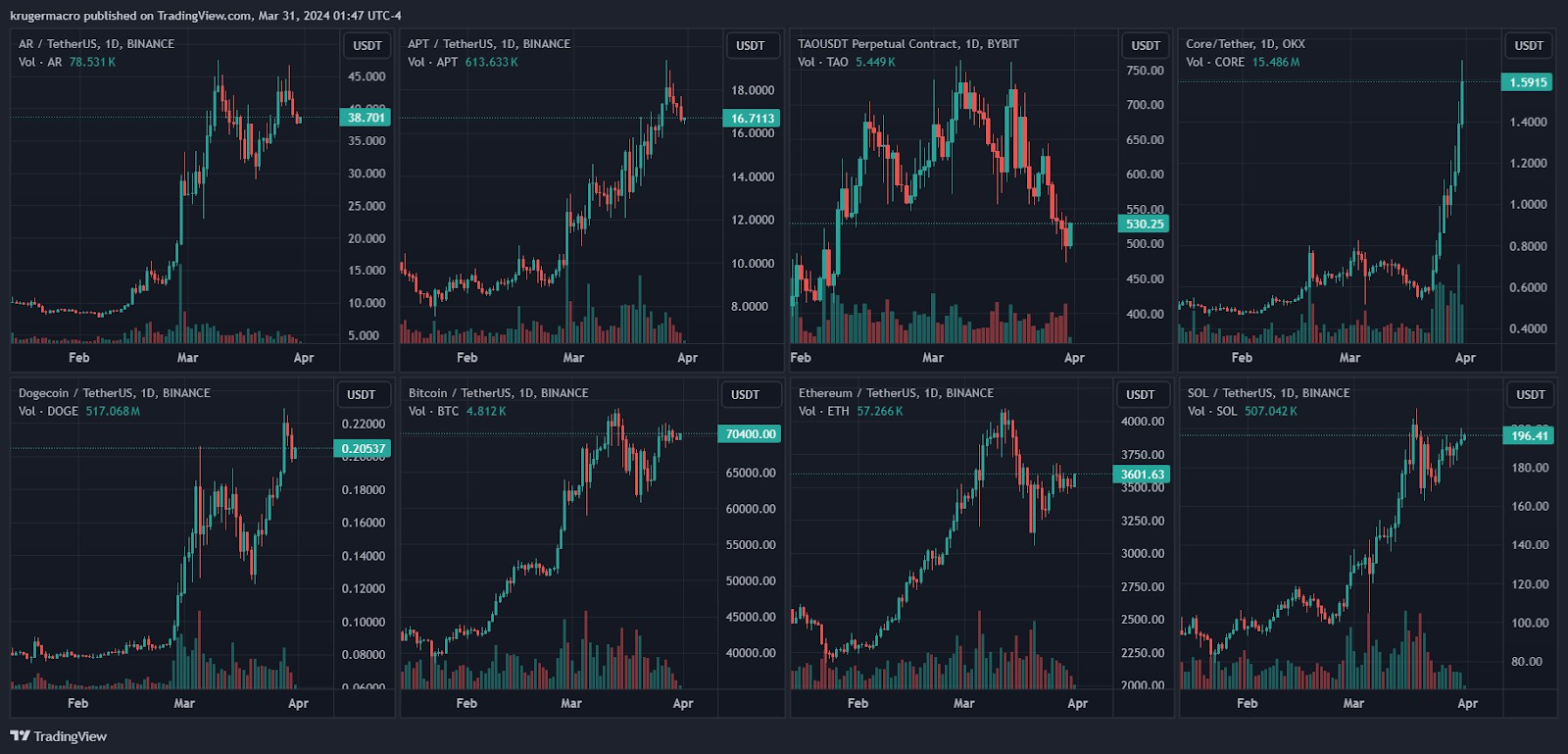Image resolution: width=1568 pixels, height=754 pixels.
Task: Click the Feb timeline label on Ethereum chart
Action: tap(857, 703)
